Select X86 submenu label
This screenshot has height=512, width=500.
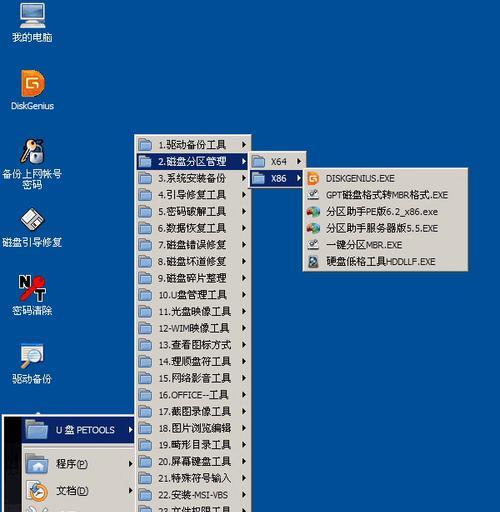click(x=279, y=179)
